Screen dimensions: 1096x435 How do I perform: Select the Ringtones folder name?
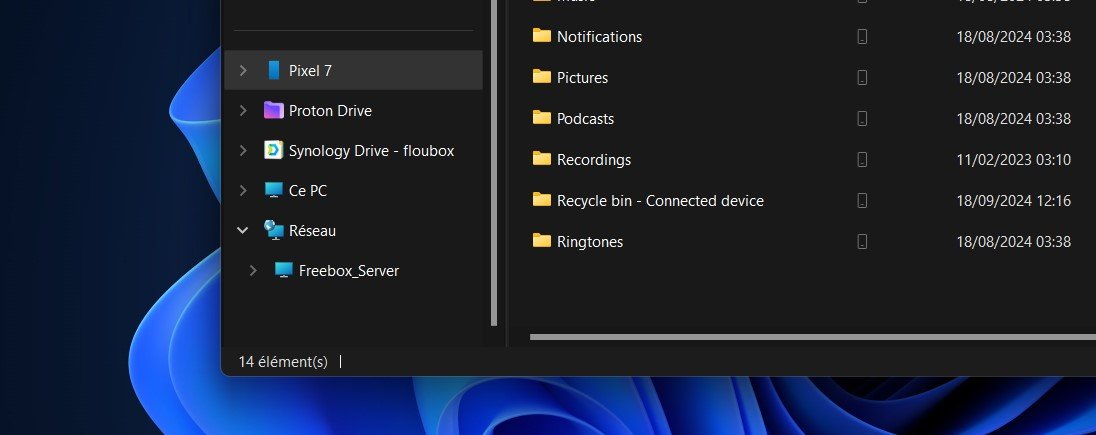click(590, 242)
